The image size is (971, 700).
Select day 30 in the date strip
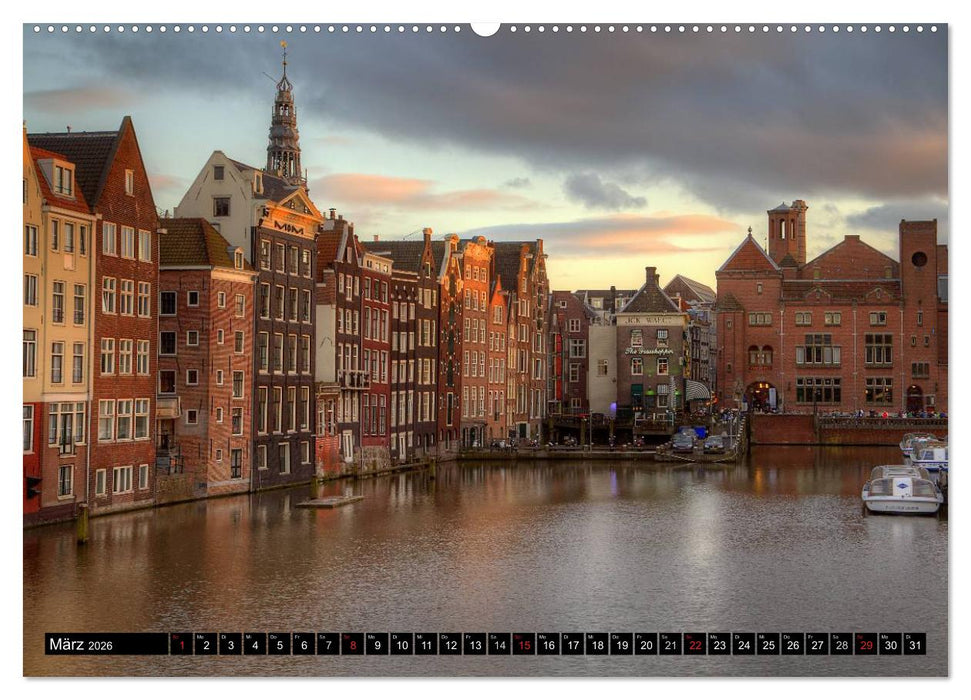(889, 645)
